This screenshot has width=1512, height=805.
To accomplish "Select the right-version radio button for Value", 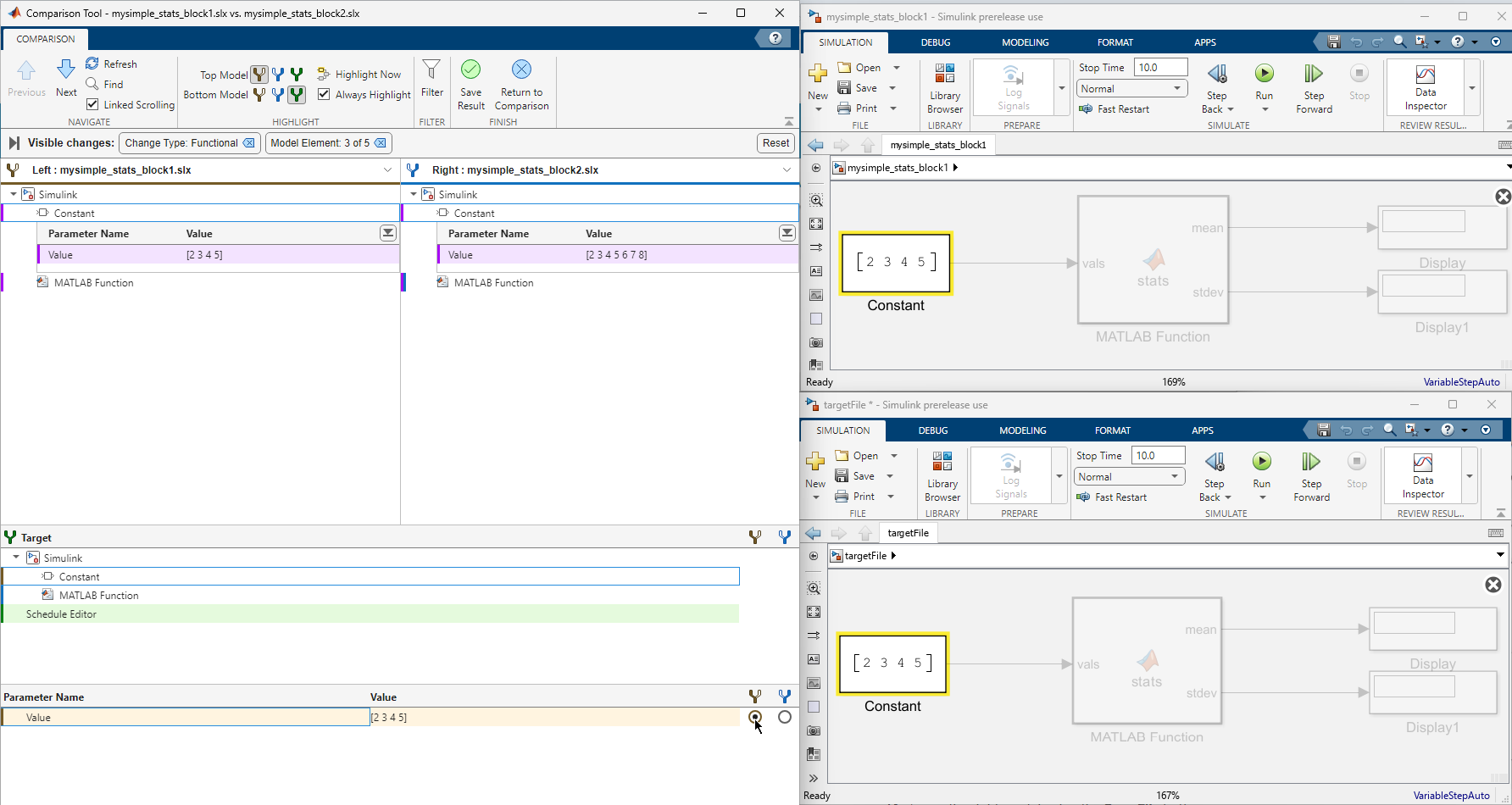I will pyautogui.click(x=785, y=717).
